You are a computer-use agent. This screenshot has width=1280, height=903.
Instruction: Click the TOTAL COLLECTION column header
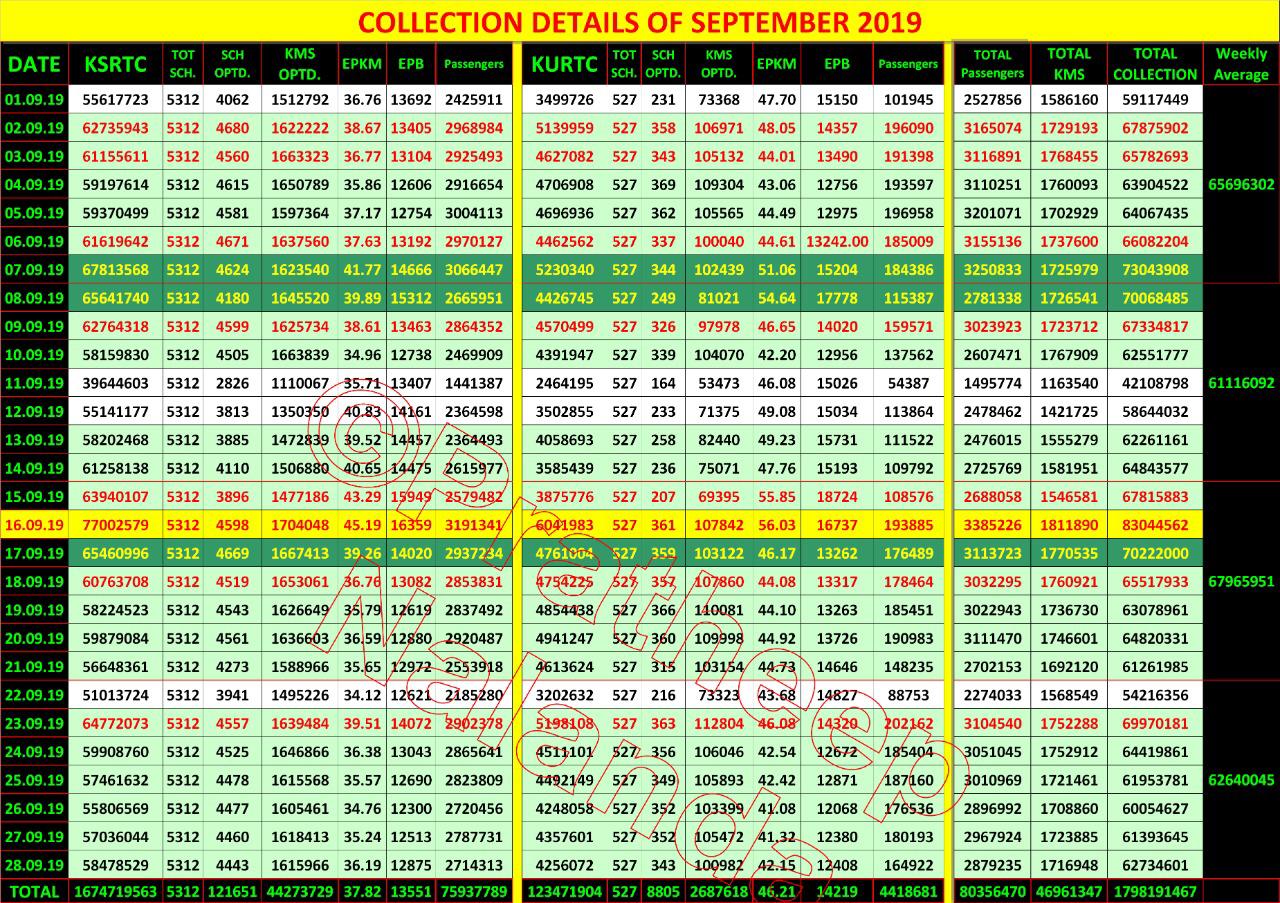tap(1154, 64)
